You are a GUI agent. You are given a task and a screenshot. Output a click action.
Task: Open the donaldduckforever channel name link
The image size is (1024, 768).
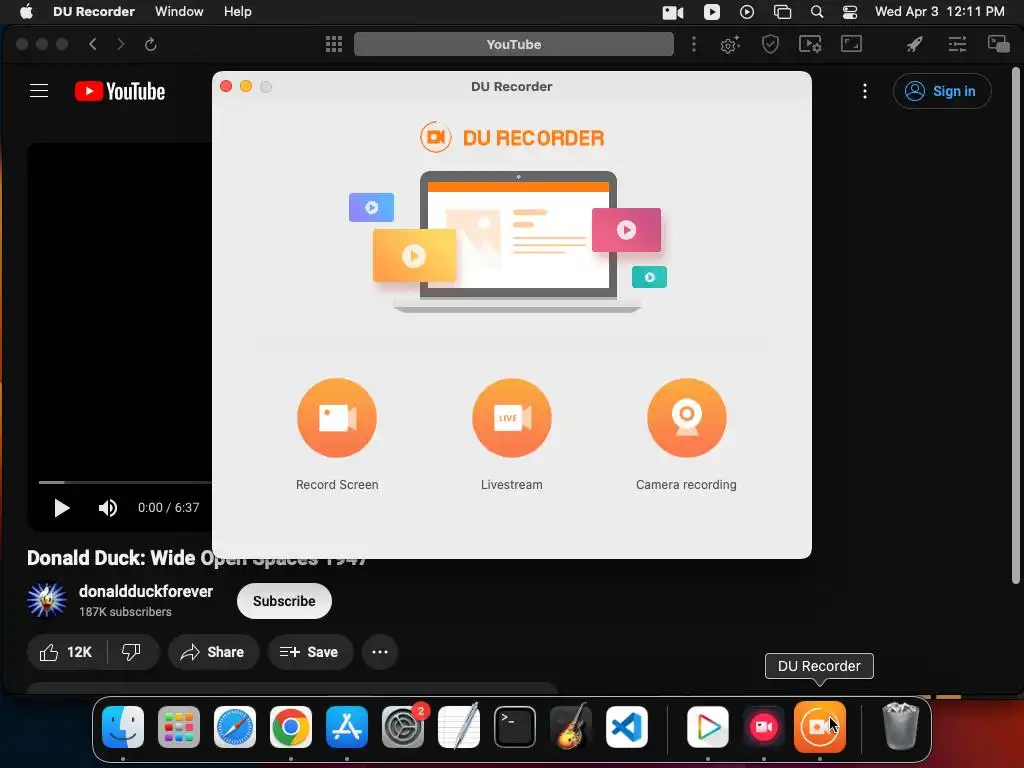click(x=146, y=592)
